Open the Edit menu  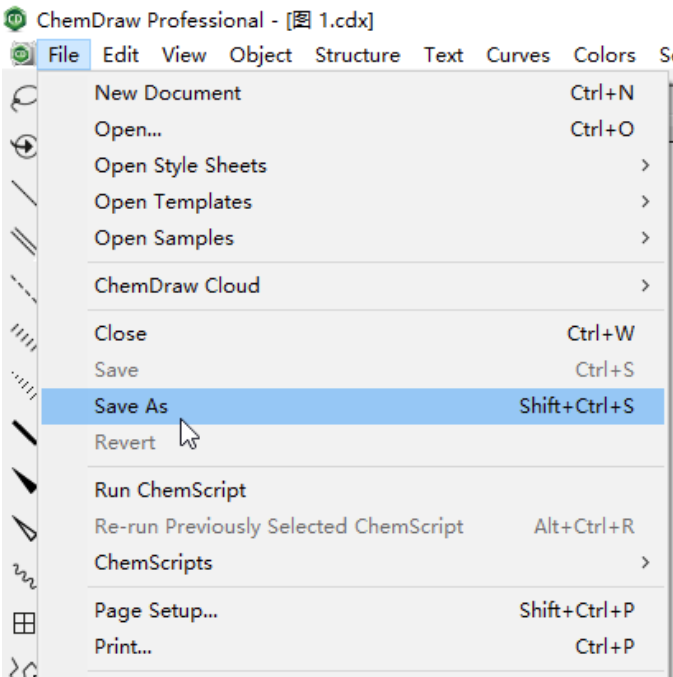120,55
